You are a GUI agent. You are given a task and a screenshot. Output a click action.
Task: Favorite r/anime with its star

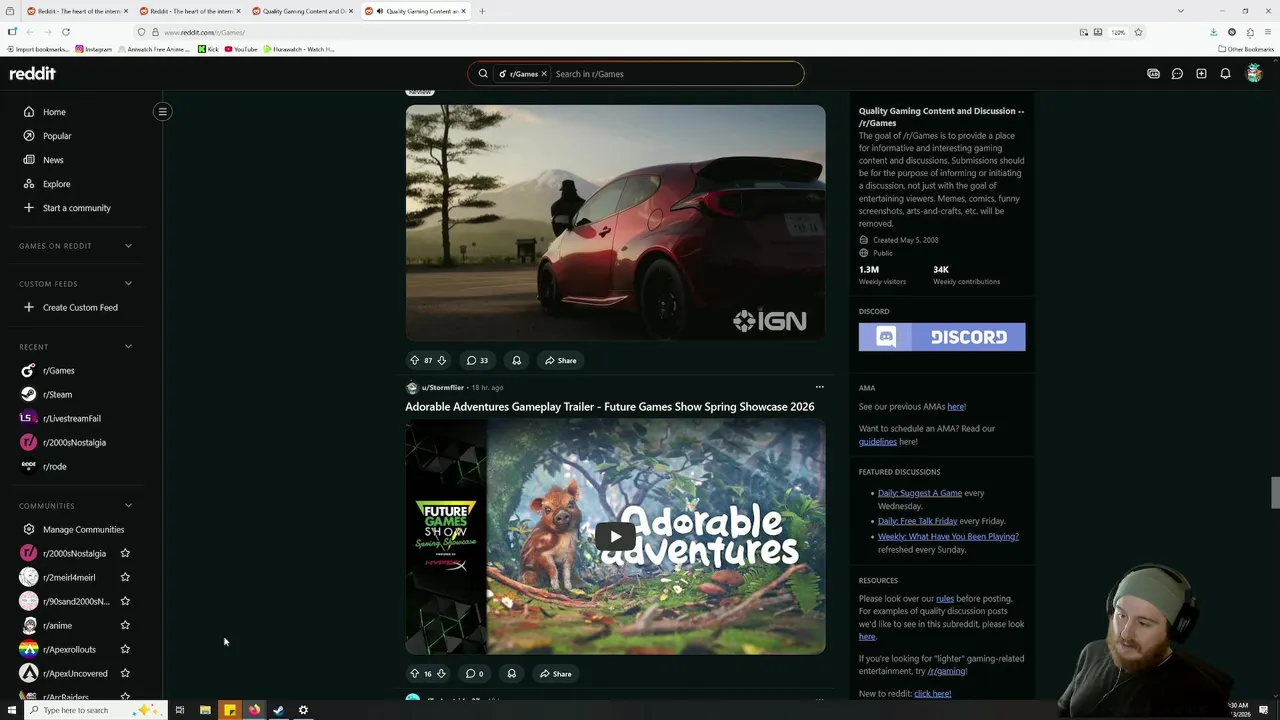pyautogui.click(x=125, y=625)
